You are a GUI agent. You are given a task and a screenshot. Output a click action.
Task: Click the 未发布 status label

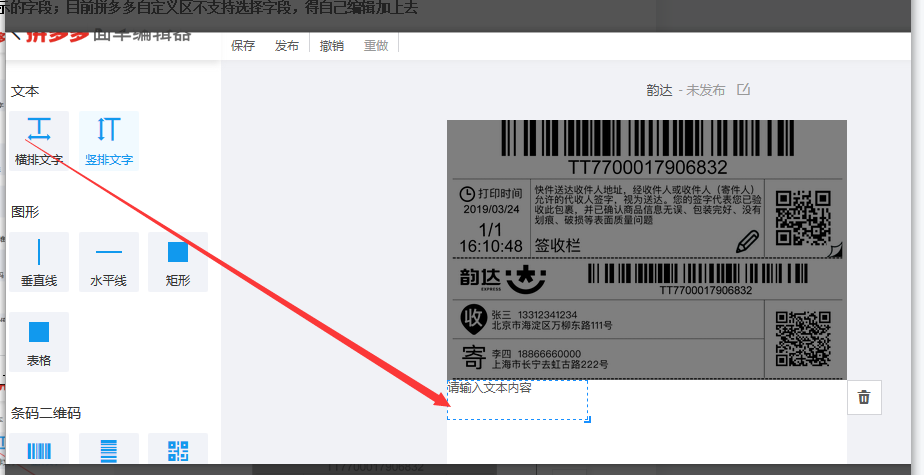(x=705, y=90)
